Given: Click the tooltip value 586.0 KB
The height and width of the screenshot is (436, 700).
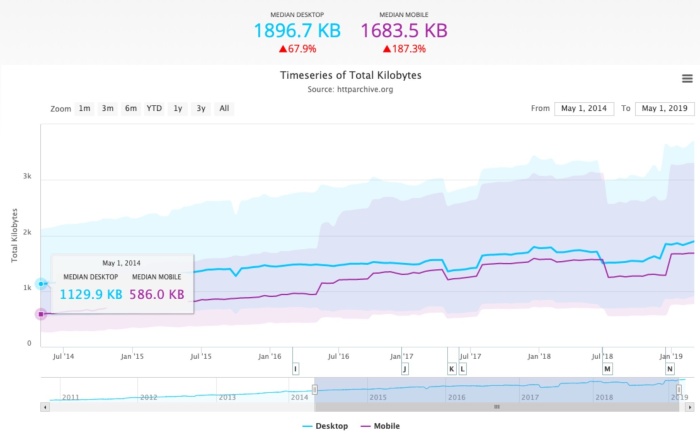Looking at the screenshot, I should pos(157,295).
